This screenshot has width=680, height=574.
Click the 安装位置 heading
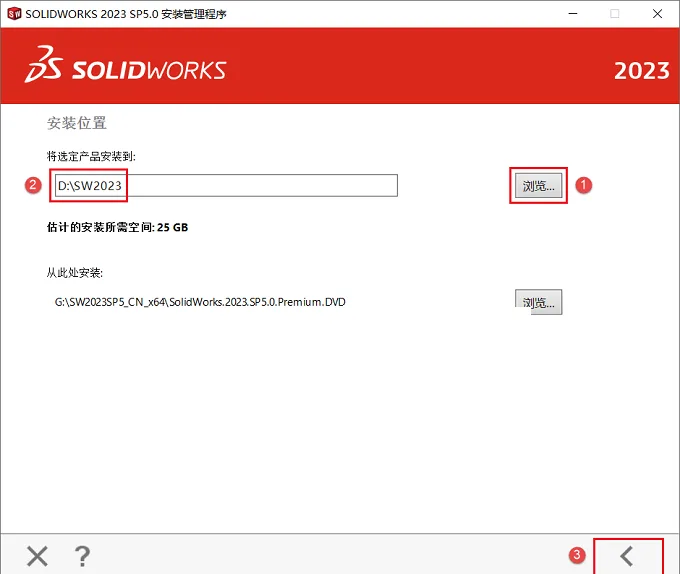coord(76,123)
